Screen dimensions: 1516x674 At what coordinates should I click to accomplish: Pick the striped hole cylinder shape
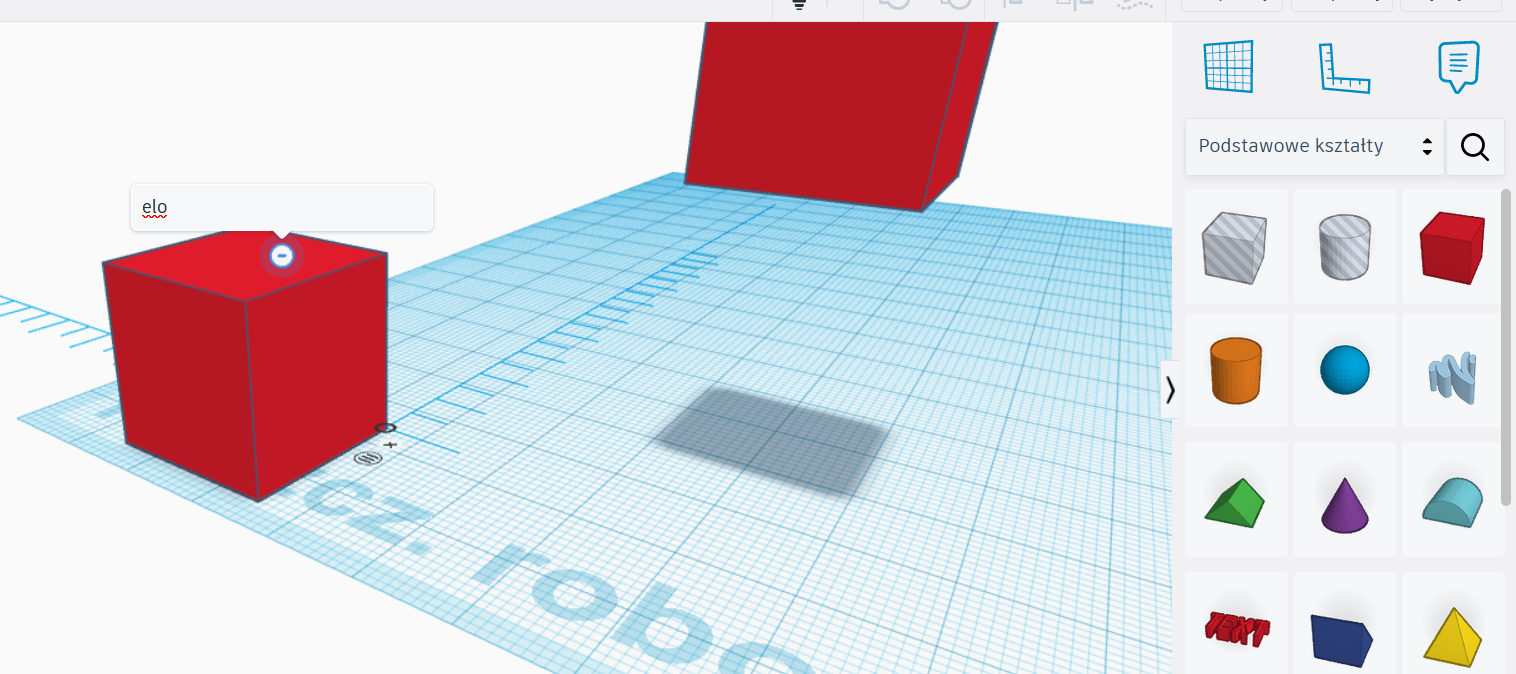click(1345, 247)
